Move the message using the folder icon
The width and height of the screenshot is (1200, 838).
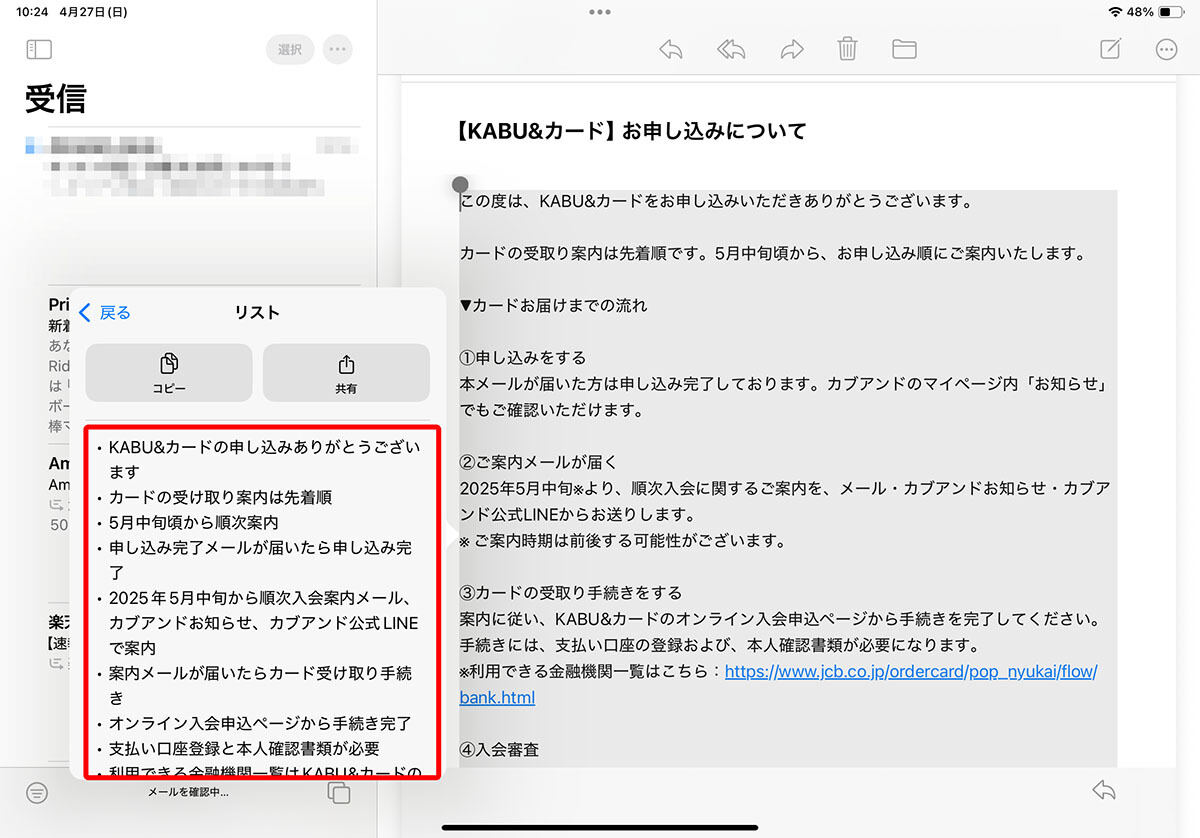click(x=905, y=49)
